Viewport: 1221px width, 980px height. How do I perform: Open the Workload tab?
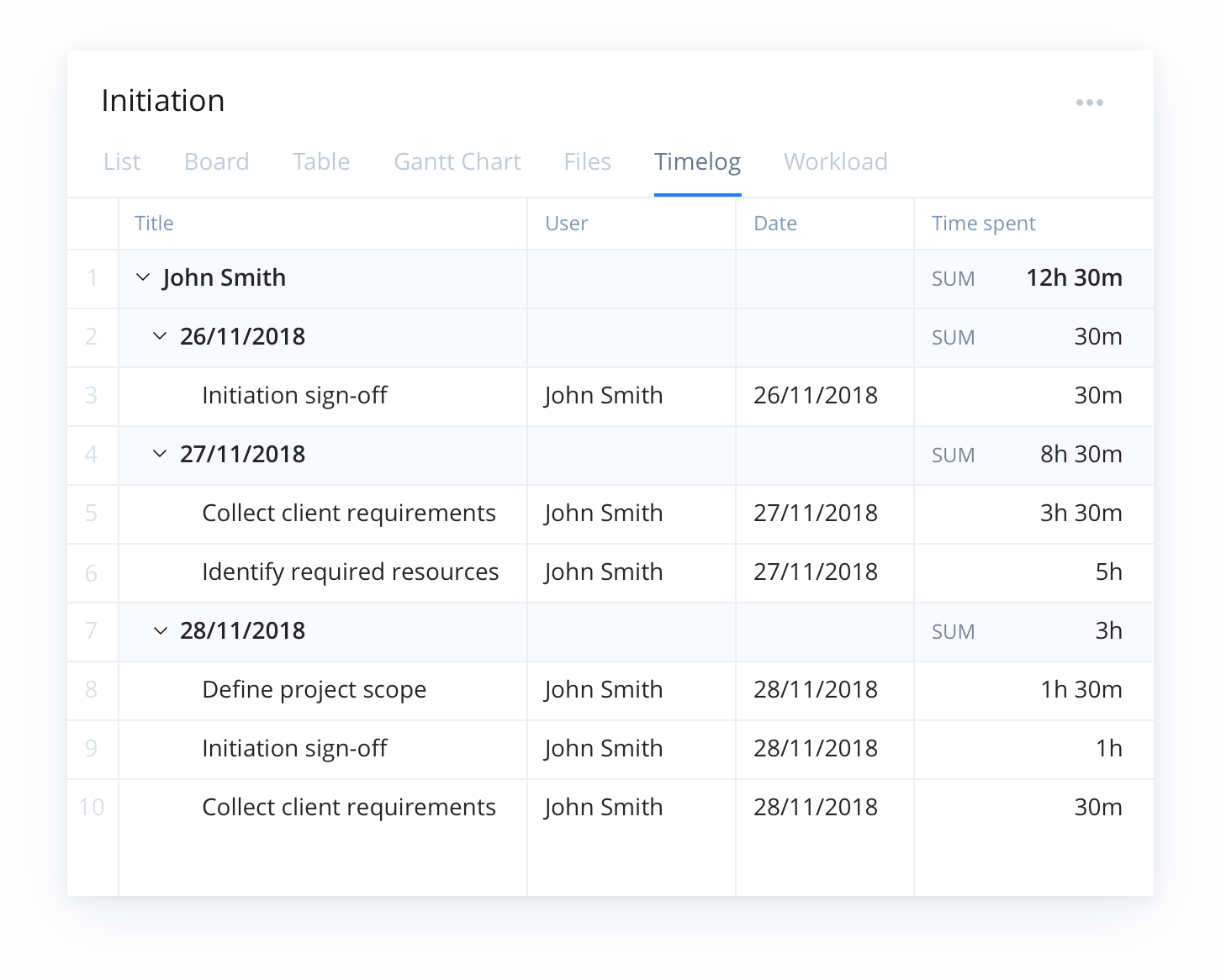pyautogui.click(x=836, y=161)
